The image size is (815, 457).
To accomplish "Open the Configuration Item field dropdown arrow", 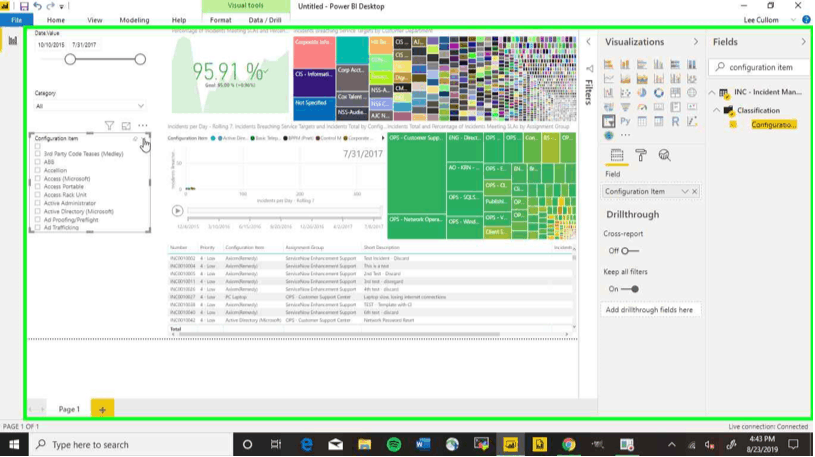I will (685, 191).
